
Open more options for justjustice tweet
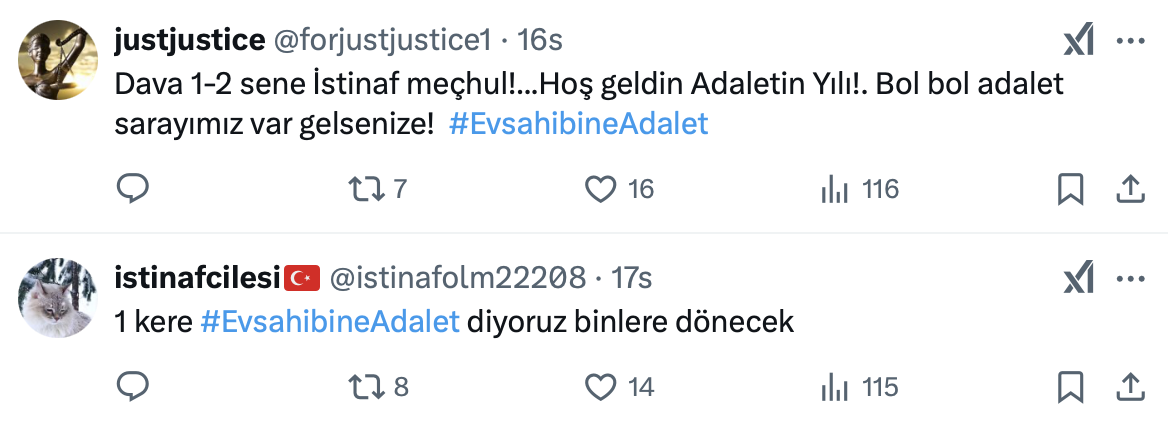[1130, 40]
